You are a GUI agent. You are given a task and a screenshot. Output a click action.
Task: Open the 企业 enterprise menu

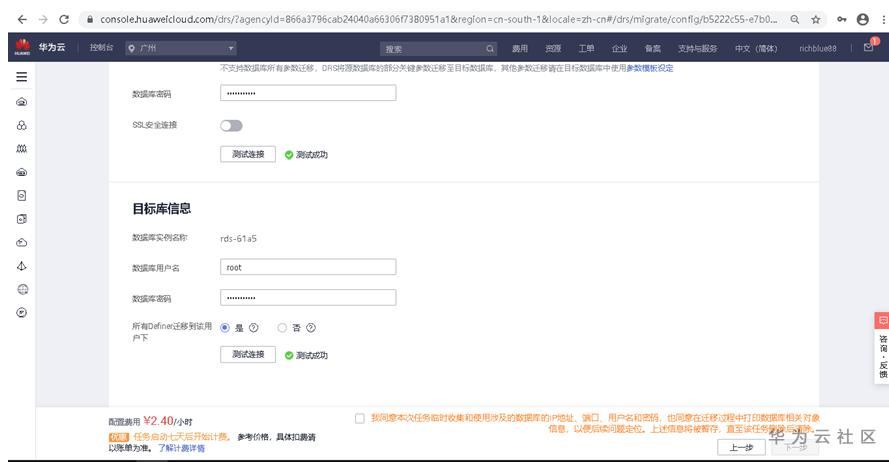(x=620, y=49)
